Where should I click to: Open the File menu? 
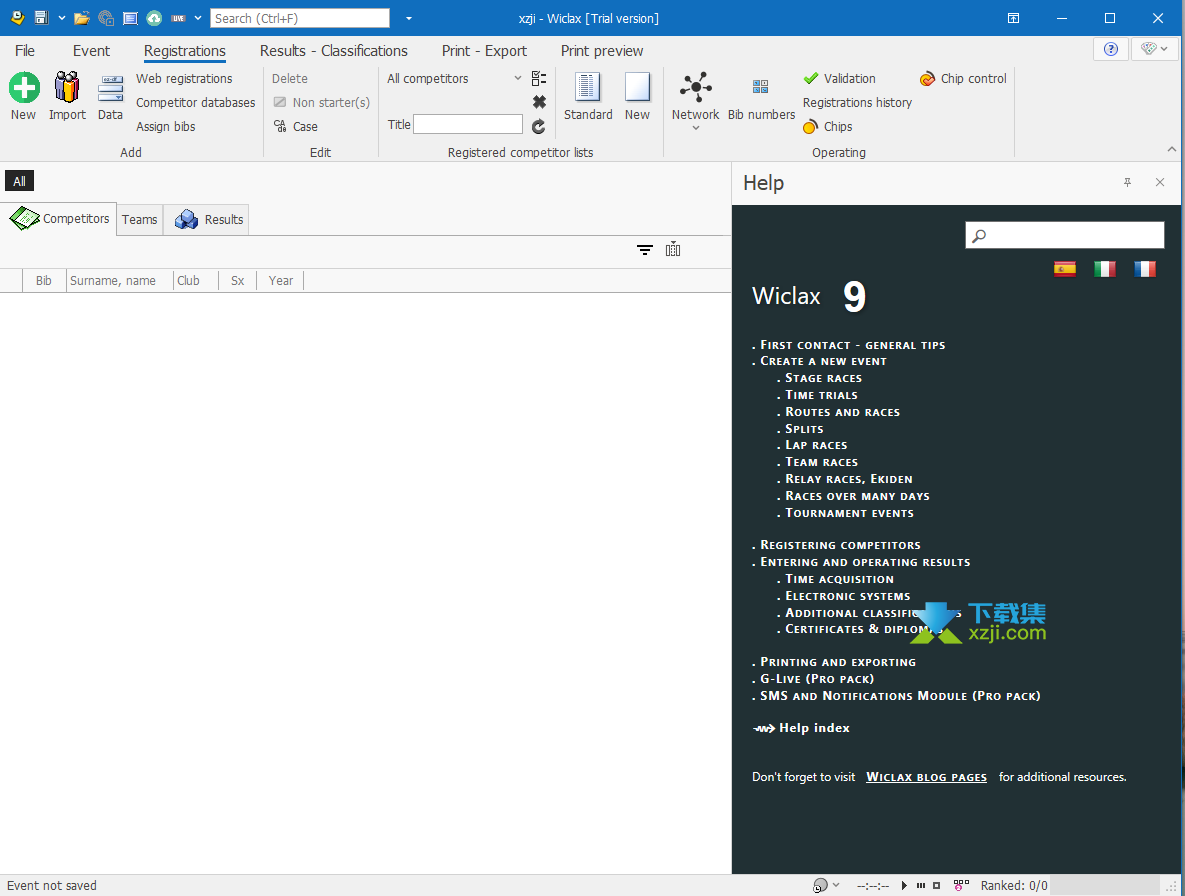point(25,51)
